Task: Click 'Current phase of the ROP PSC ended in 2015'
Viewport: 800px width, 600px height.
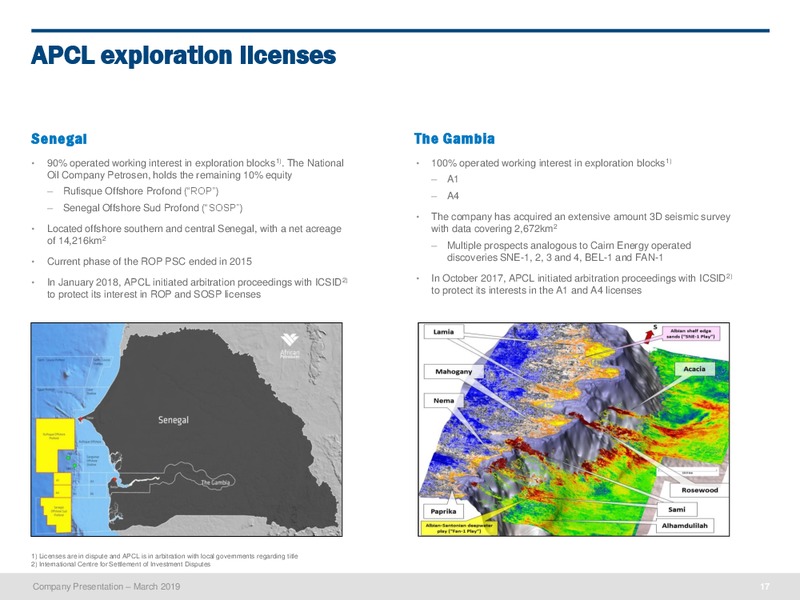Action: (x=149, y=262)
